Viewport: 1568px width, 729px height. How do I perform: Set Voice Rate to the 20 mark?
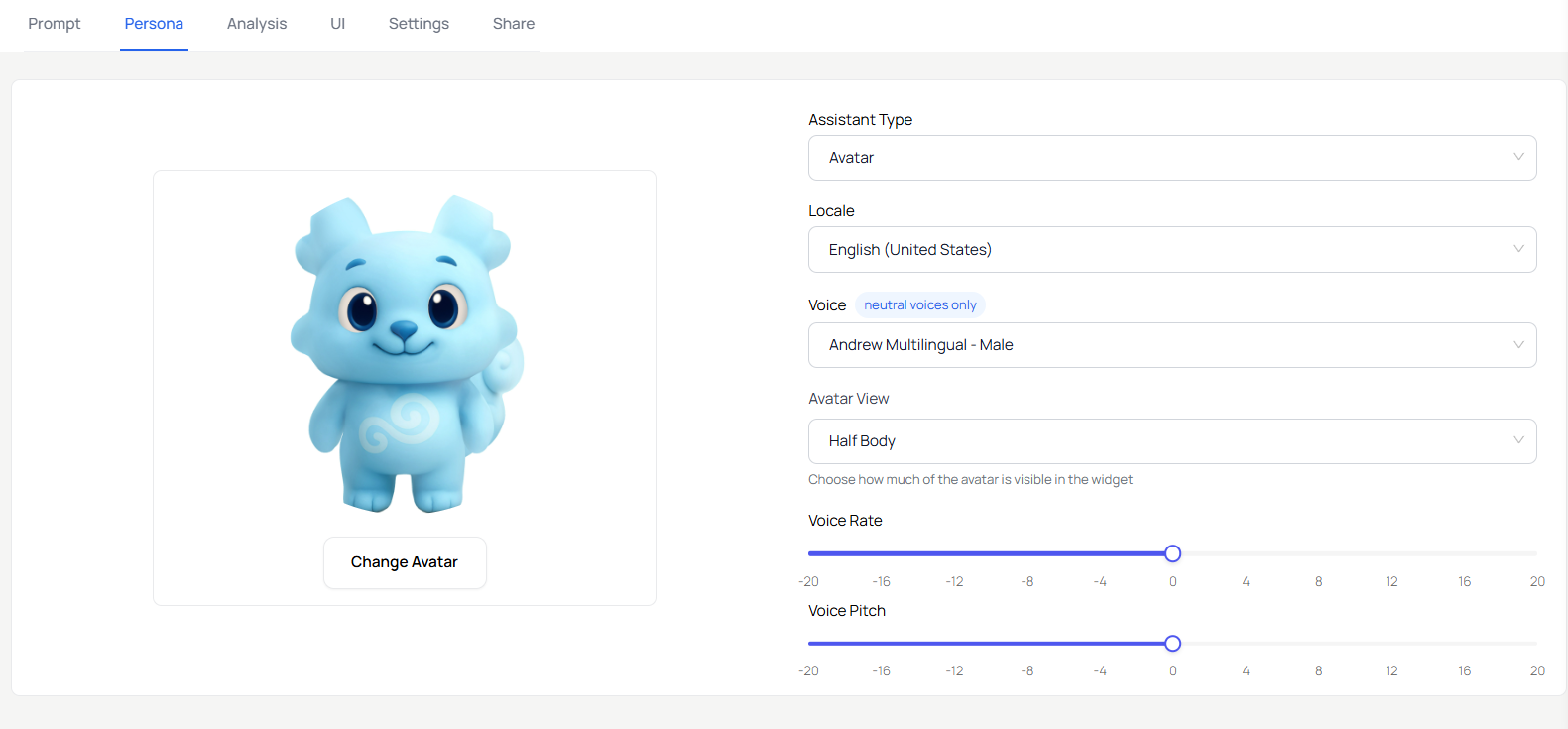pos(1535,553)
